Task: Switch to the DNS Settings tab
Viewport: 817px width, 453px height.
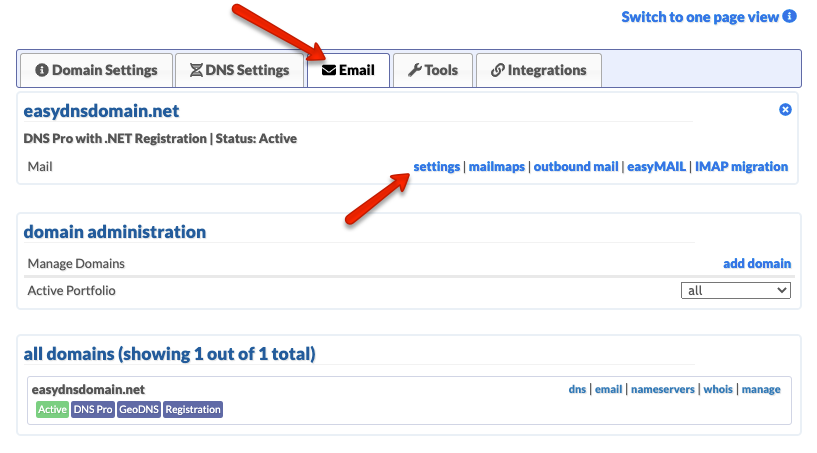Action: tap(240, 70)
